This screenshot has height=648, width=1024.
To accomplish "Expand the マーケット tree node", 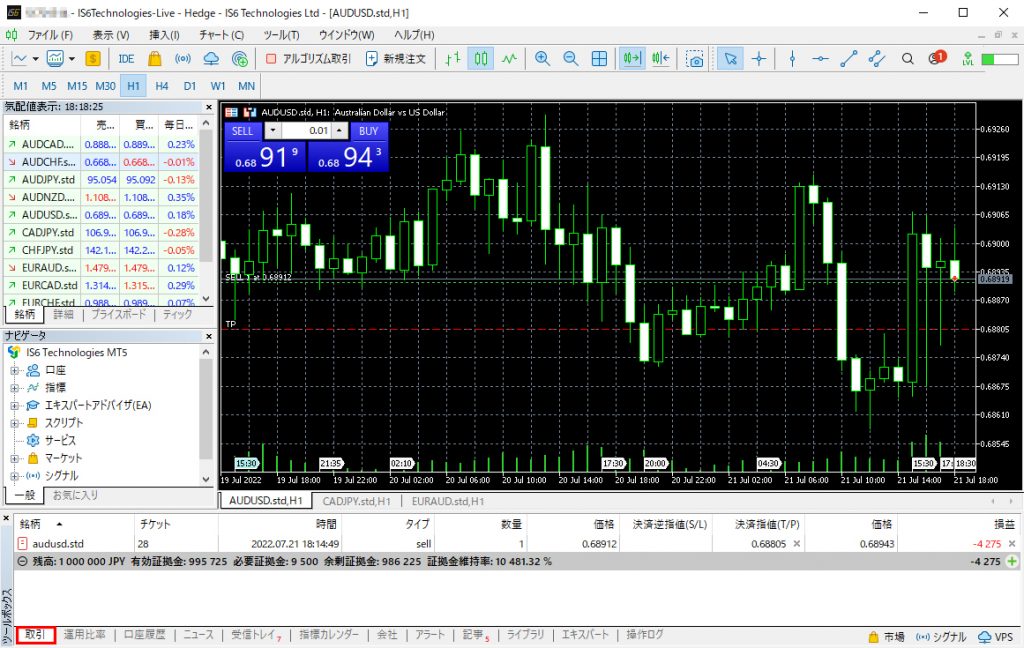I will click(x=14, y=459).
